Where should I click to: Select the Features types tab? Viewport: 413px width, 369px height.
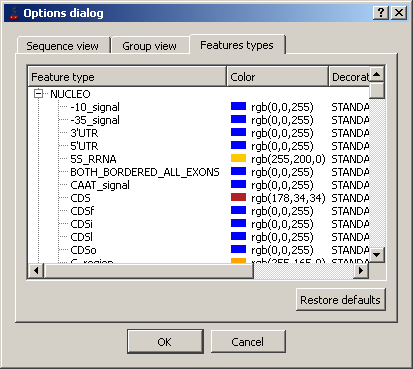pyautogui.click(x=237, y=44)
